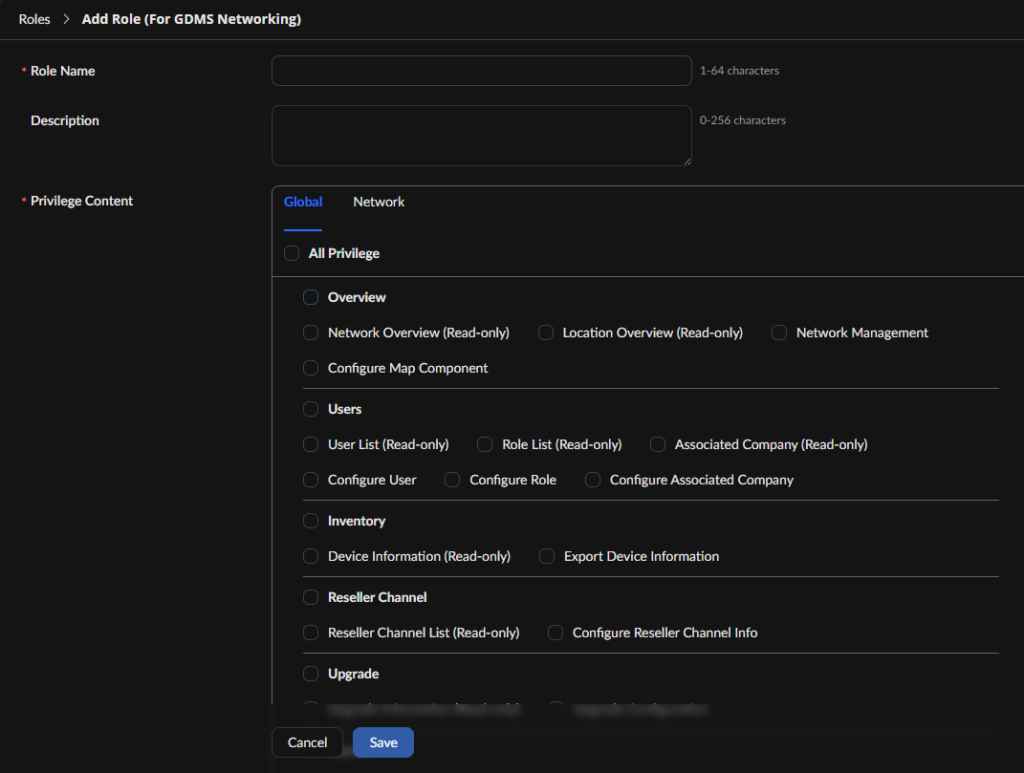Image resolution: width=1024 pixels, height=773 pixels.
Task: Check Associated Company (Read-only) checkbox
Action: pyautogui.click(x=658, y=445)
